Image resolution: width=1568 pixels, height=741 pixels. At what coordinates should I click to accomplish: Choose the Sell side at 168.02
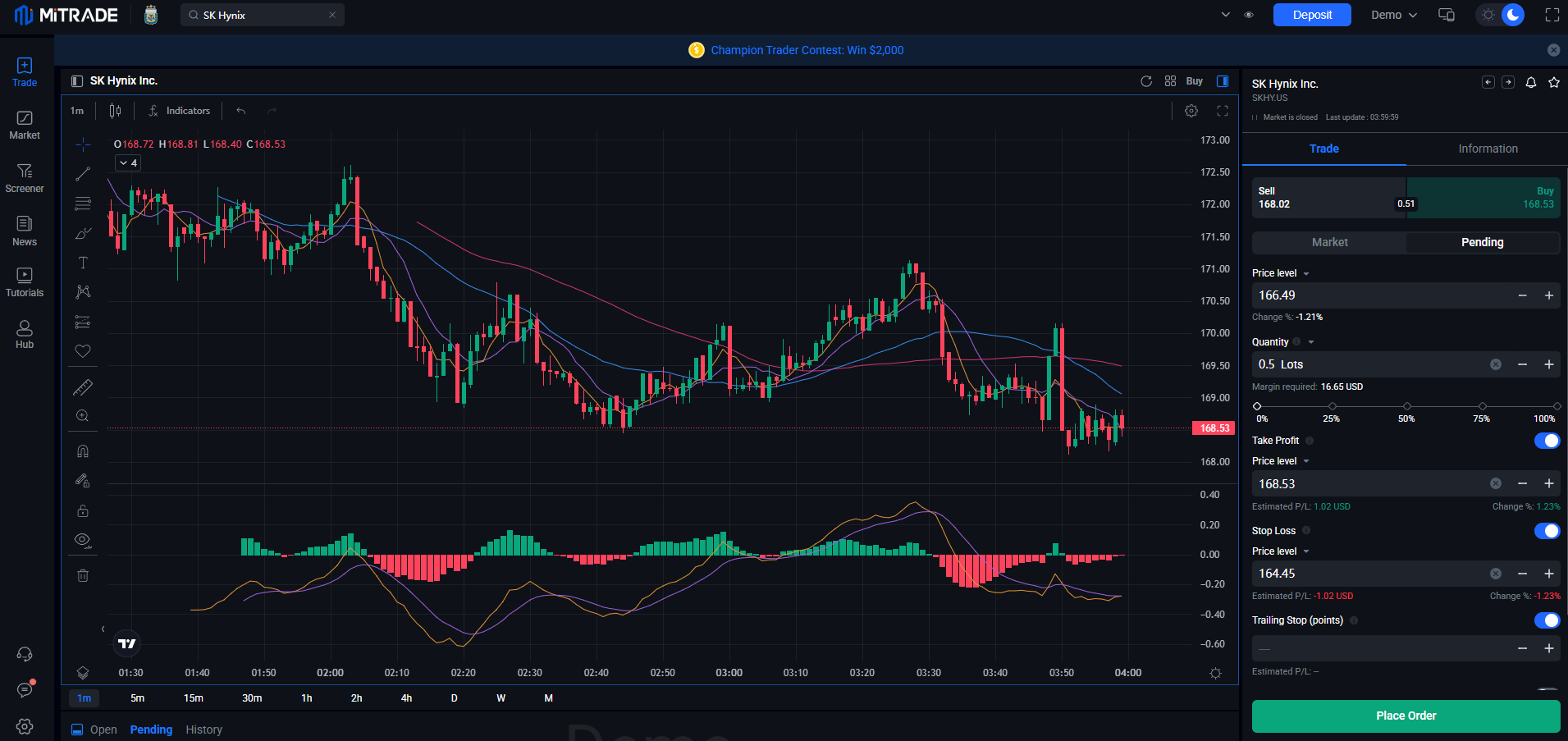point(1329,198)
